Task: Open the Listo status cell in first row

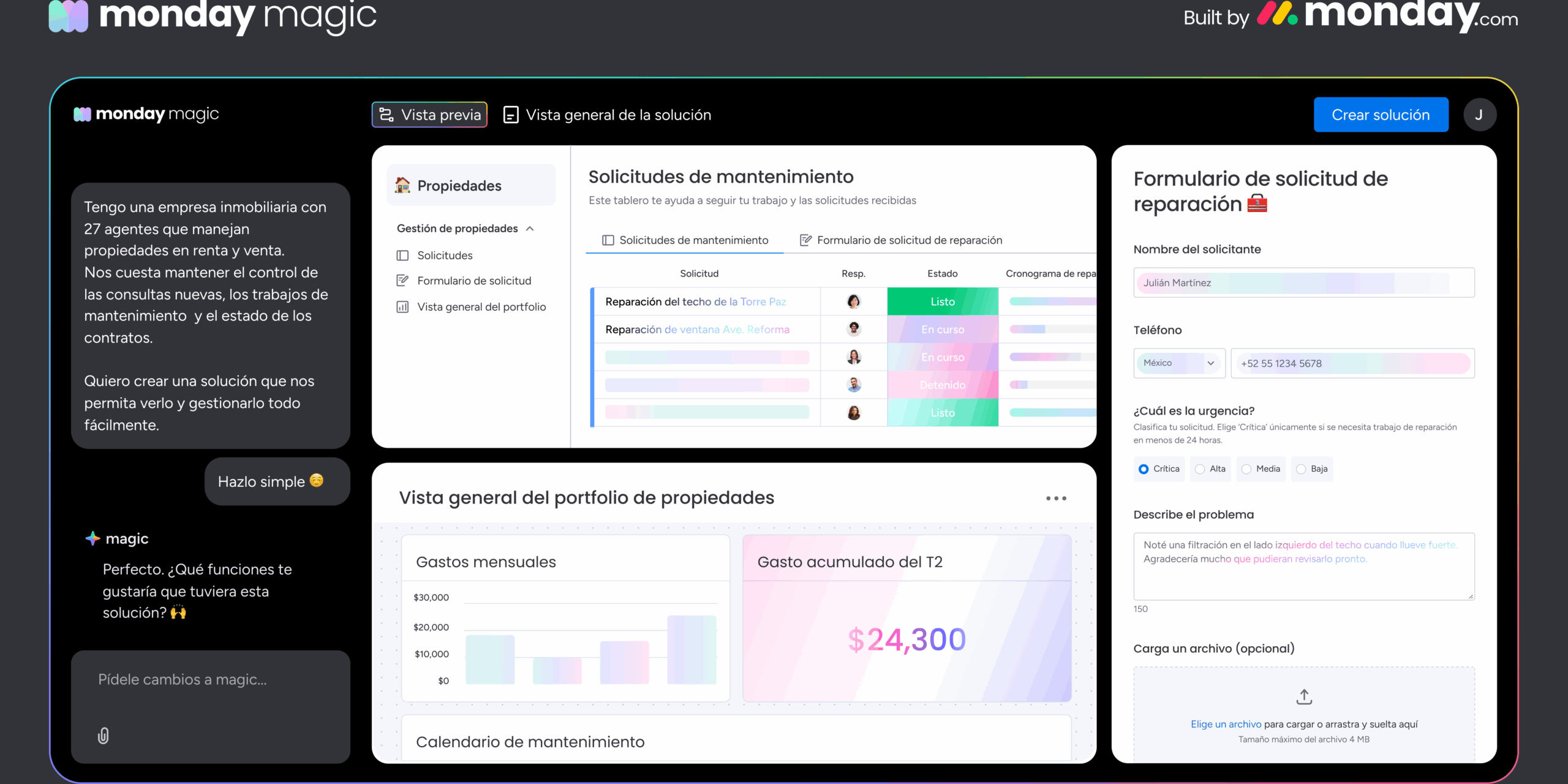Action: pyautogui.click(x=942, y=301)
